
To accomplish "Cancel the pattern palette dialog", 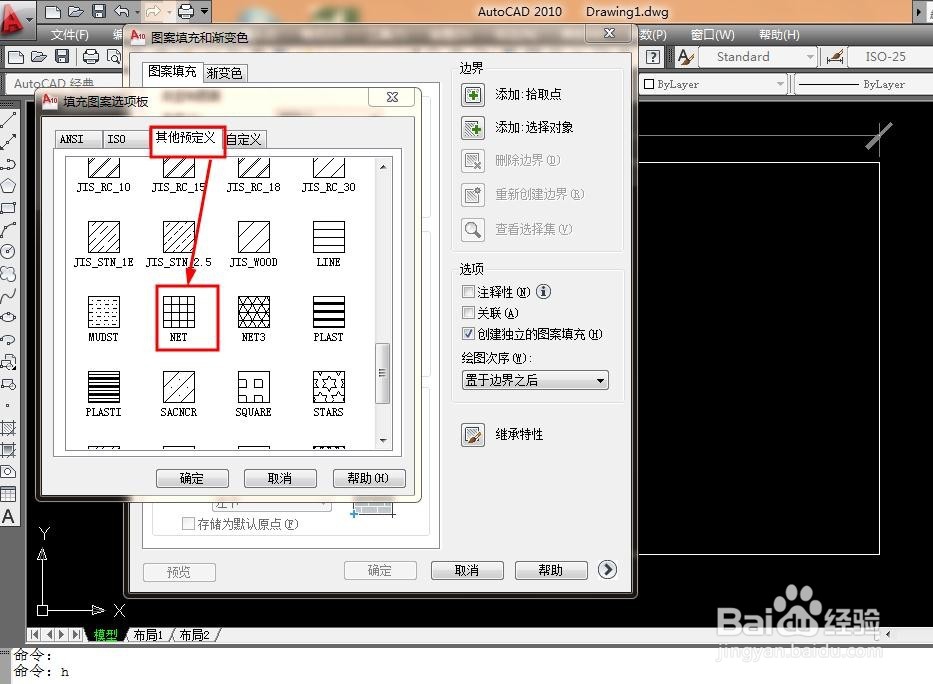I will (280, 478).
